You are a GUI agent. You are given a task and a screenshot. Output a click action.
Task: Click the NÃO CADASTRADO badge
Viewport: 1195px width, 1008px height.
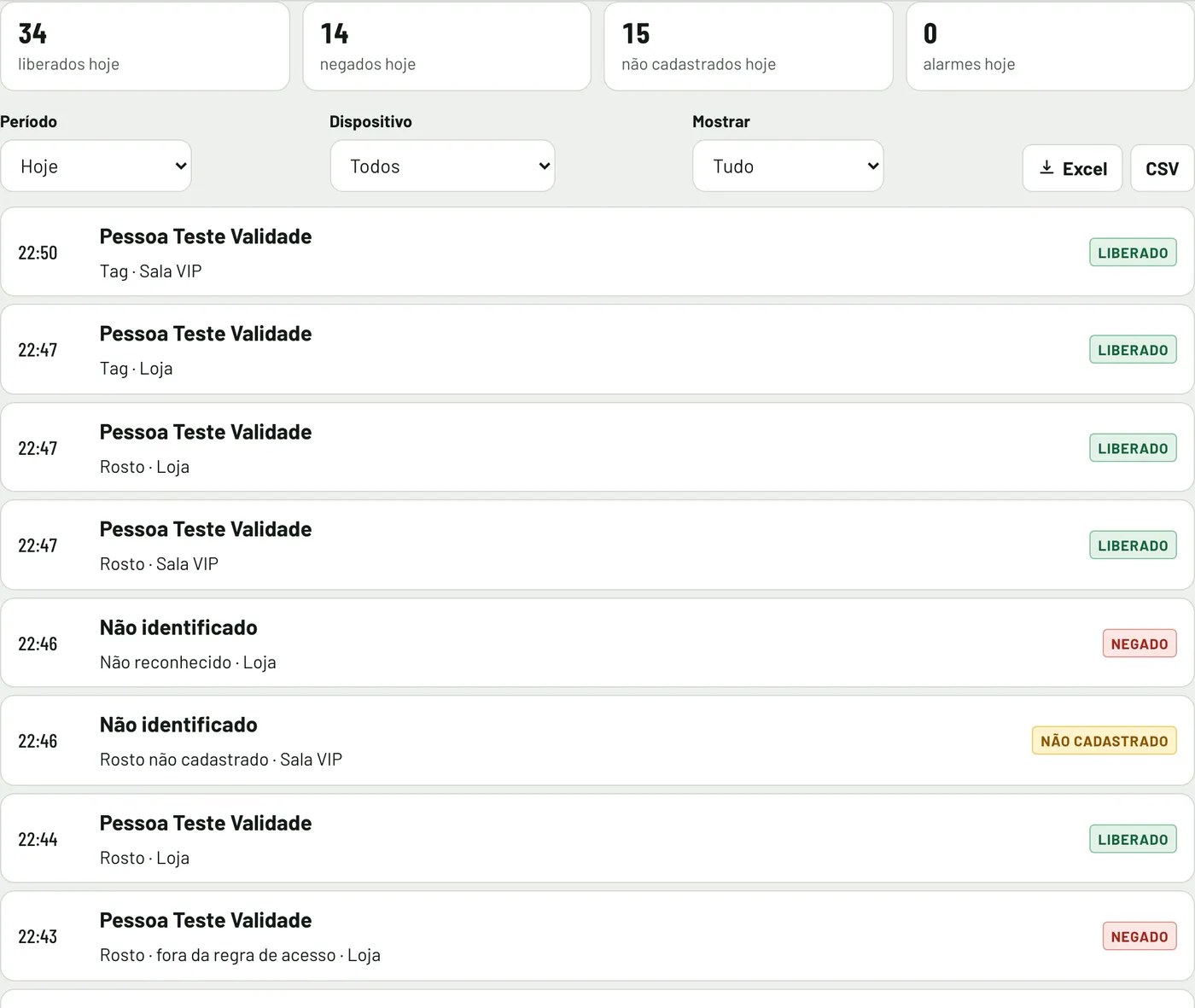[1104, 741]
